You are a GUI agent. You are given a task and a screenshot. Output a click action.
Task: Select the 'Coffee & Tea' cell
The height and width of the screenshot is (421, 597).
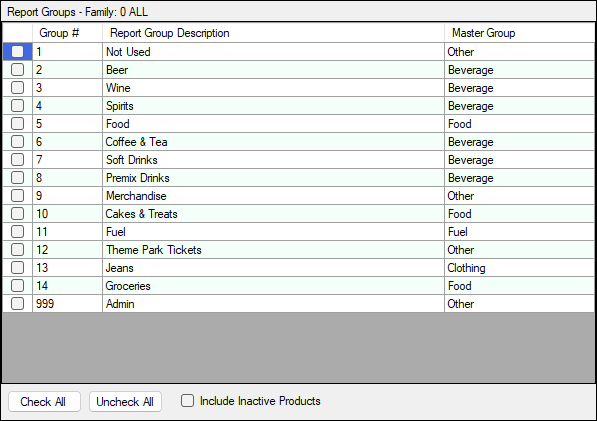273,142
